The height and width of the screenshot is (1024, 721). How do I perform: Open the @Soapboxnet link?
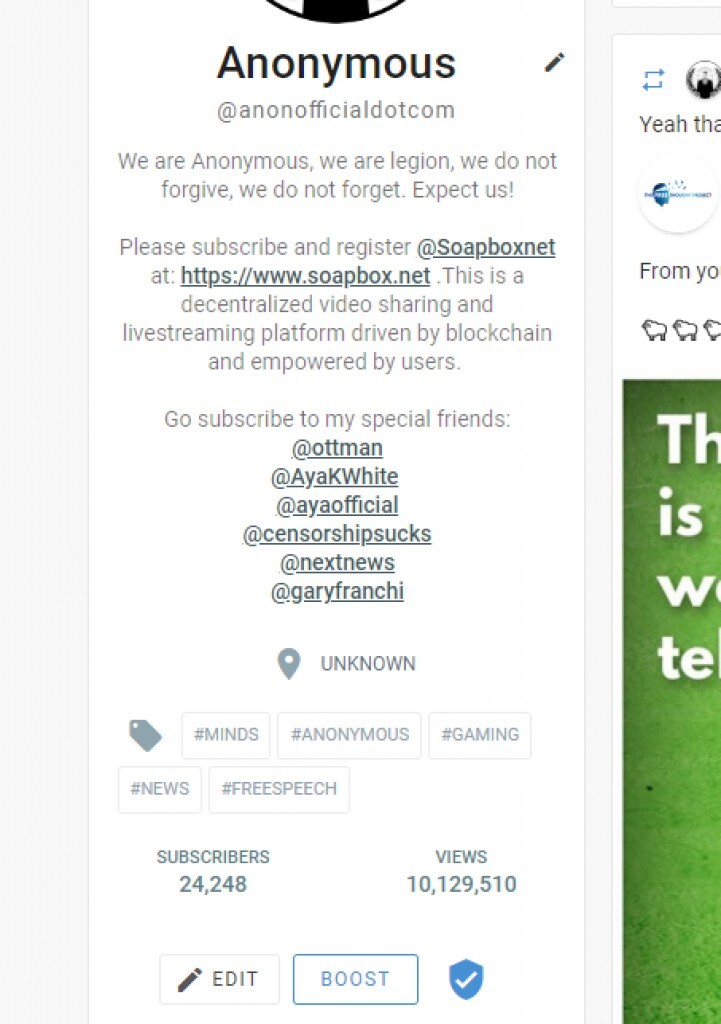point(486,248)
